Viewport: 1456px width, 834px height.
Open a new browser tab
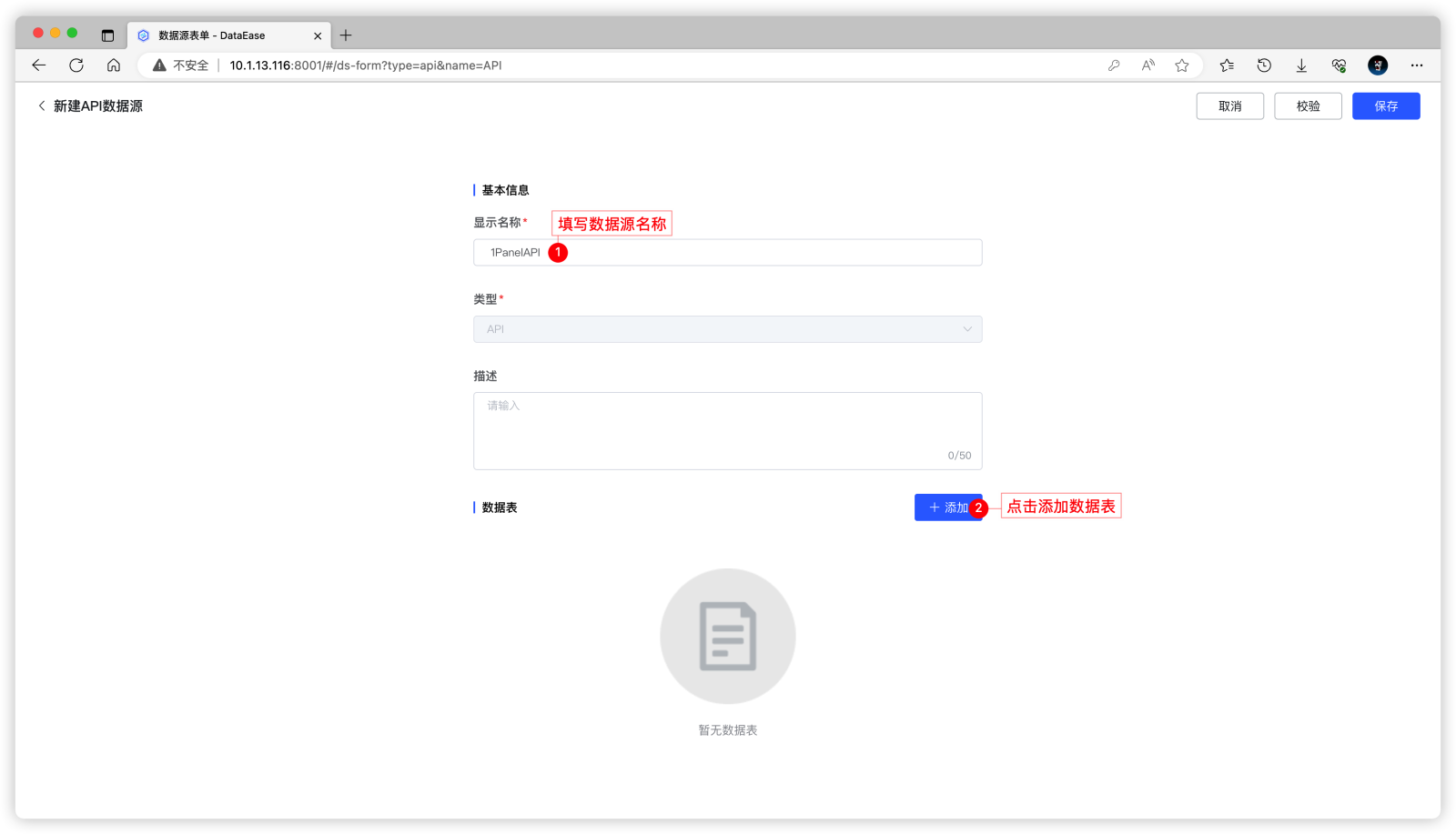point(346,35)
